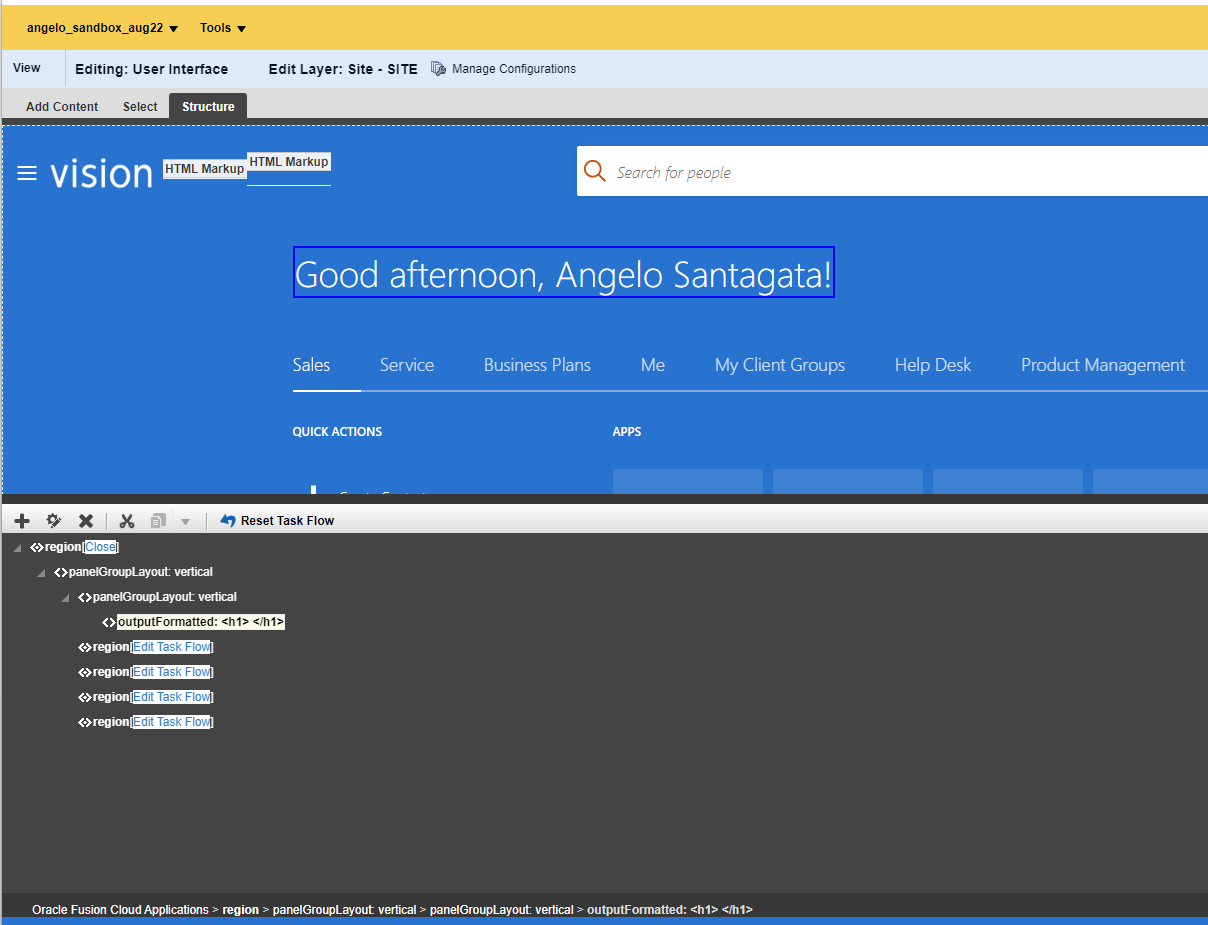Image resolution: width=1208 pixels, height=925 pixels.
Task: Switch to the Select tab
Action: pos(140,107)
